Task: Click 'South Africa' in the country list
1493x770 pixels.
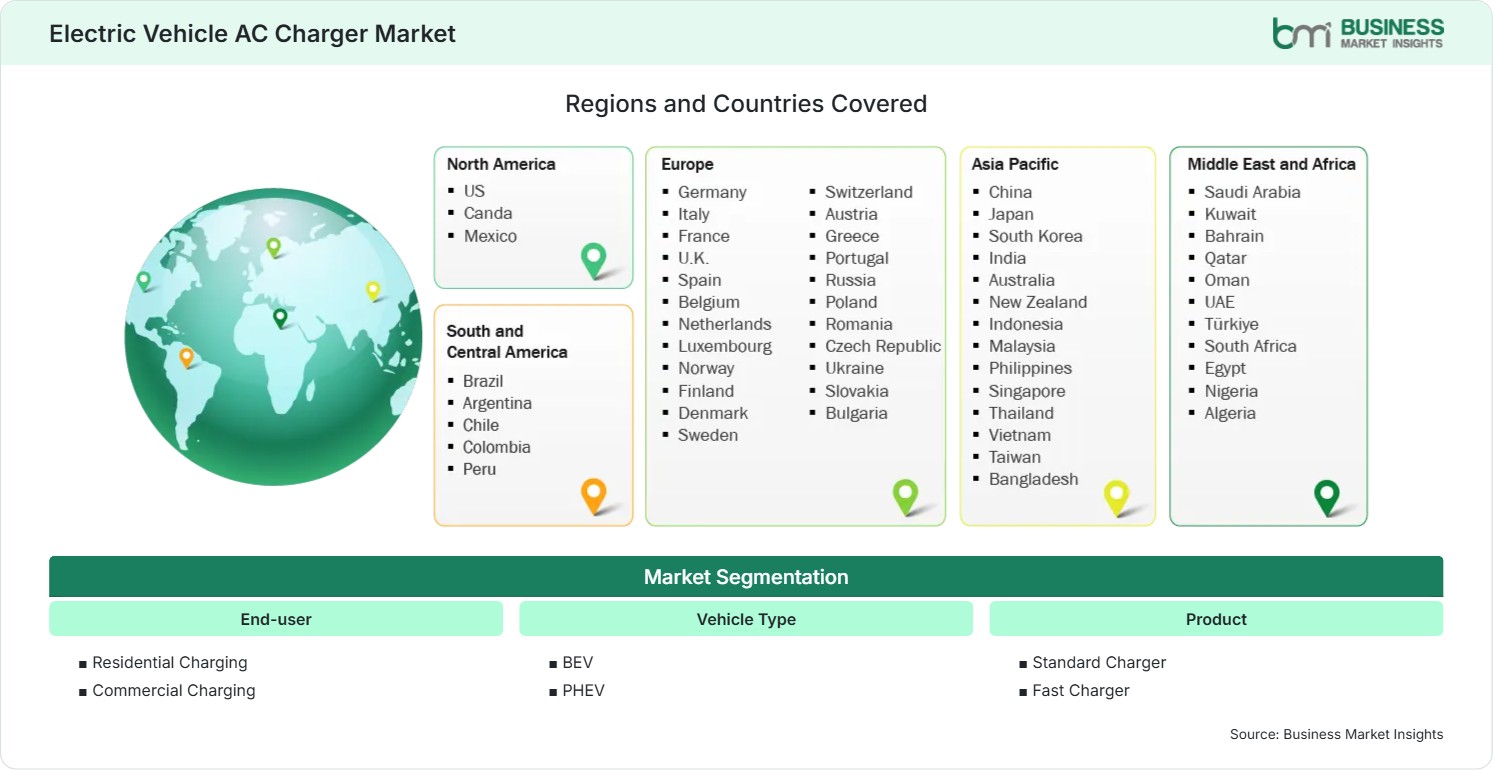Action: (1250, 346)
